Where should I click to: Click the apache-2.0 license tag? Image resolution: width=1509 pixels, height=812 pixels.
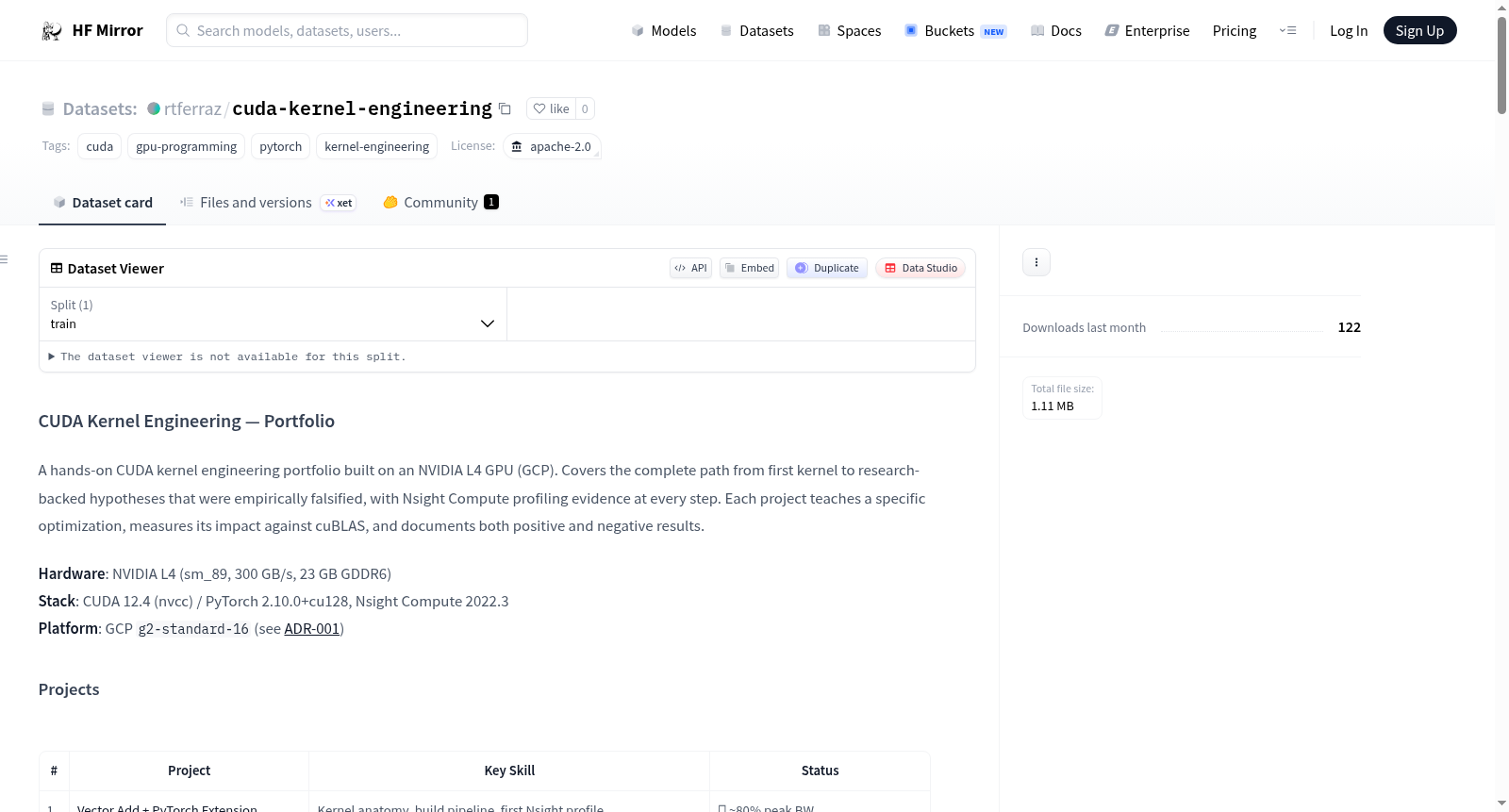point(552,146)
